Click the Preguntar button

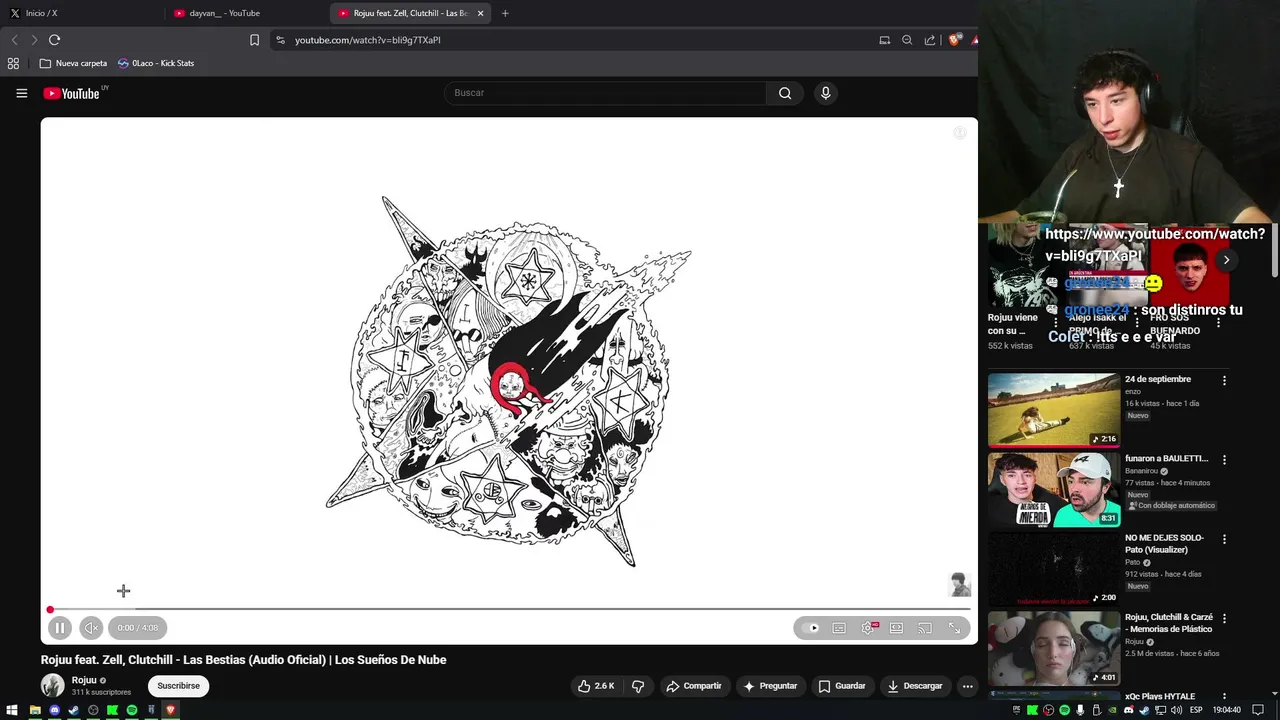[x=770, y=686]
